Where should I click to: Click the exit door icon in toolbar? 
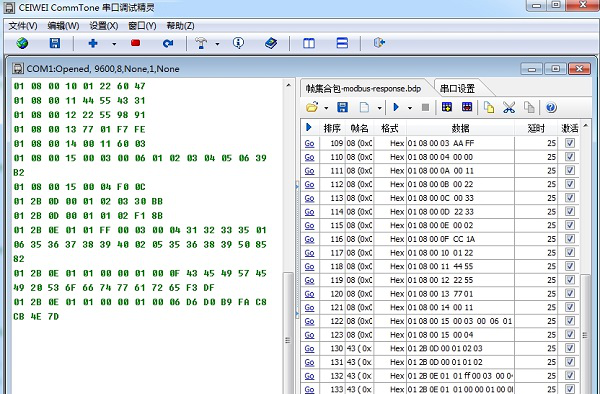379,44
